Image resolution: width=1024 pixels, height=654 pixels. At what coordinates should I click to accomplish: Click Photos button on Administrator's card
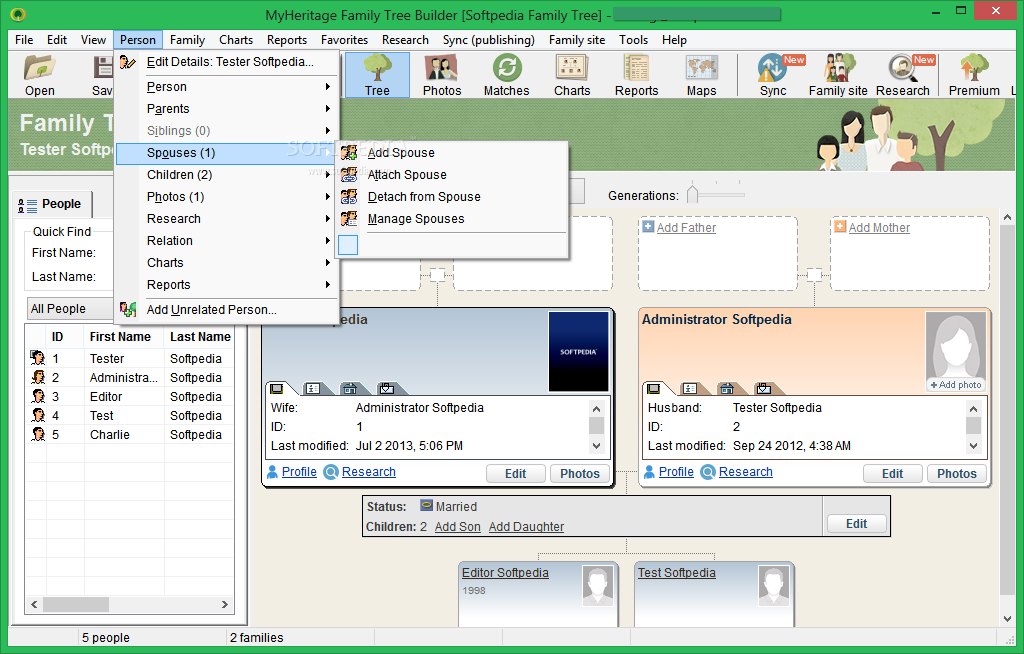click(x=957, y=474)
